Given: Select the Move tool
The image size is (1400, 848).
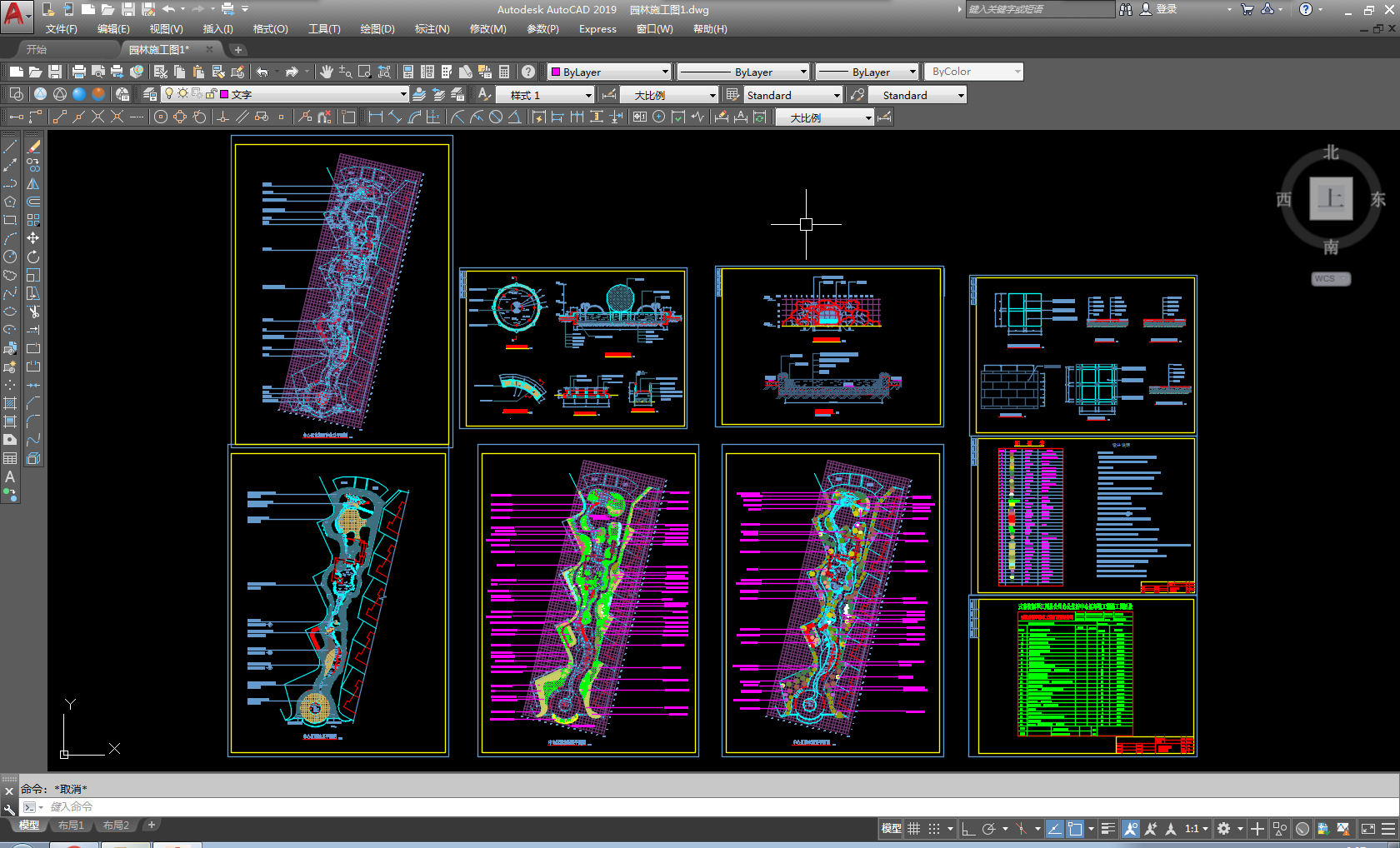Looking at the screenshot, I should [33, 238].
